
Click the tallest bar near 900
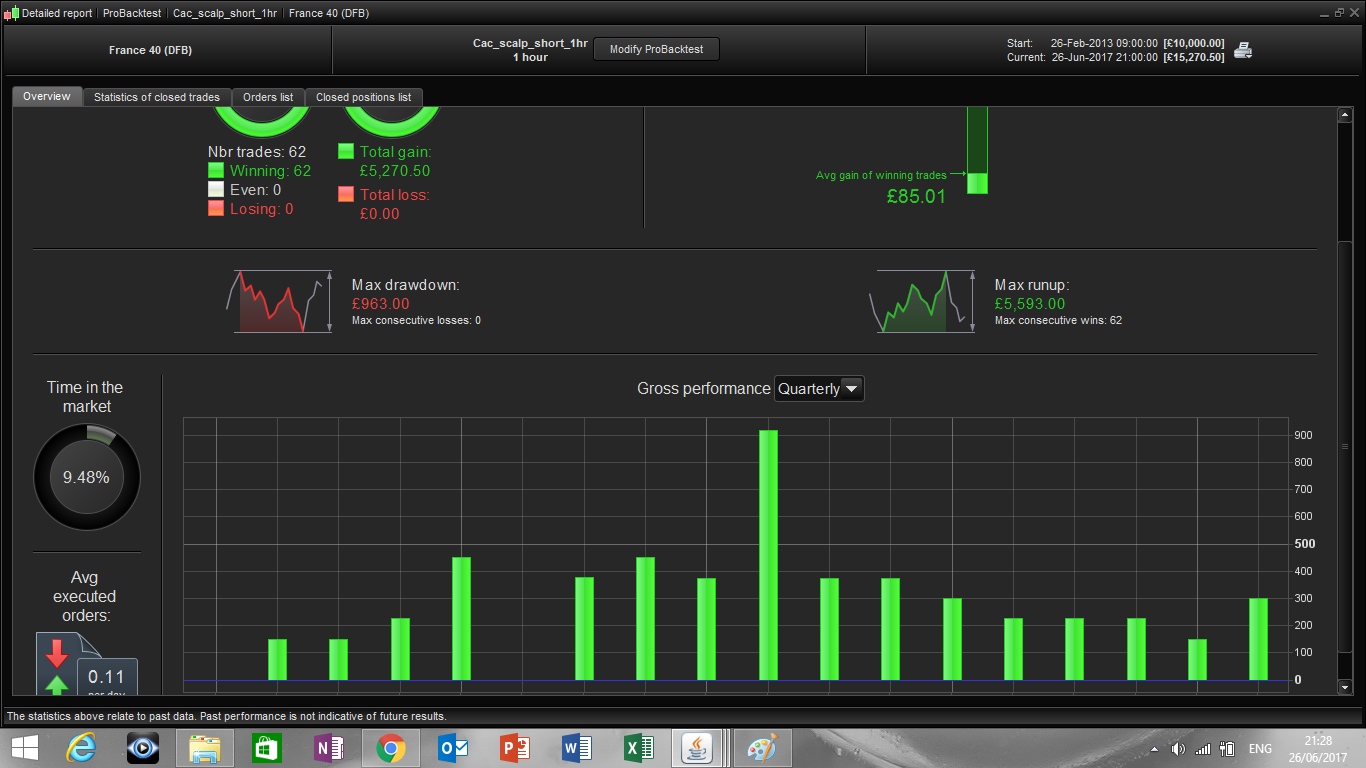[768, 555]
